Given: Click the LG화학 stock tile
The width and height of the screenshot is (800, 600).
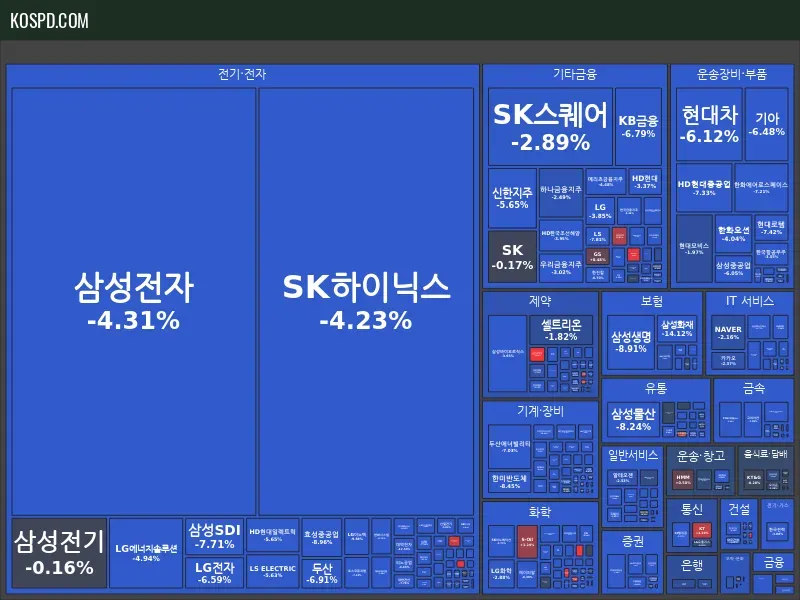Looking at the screenshot, I should point(501,574).
